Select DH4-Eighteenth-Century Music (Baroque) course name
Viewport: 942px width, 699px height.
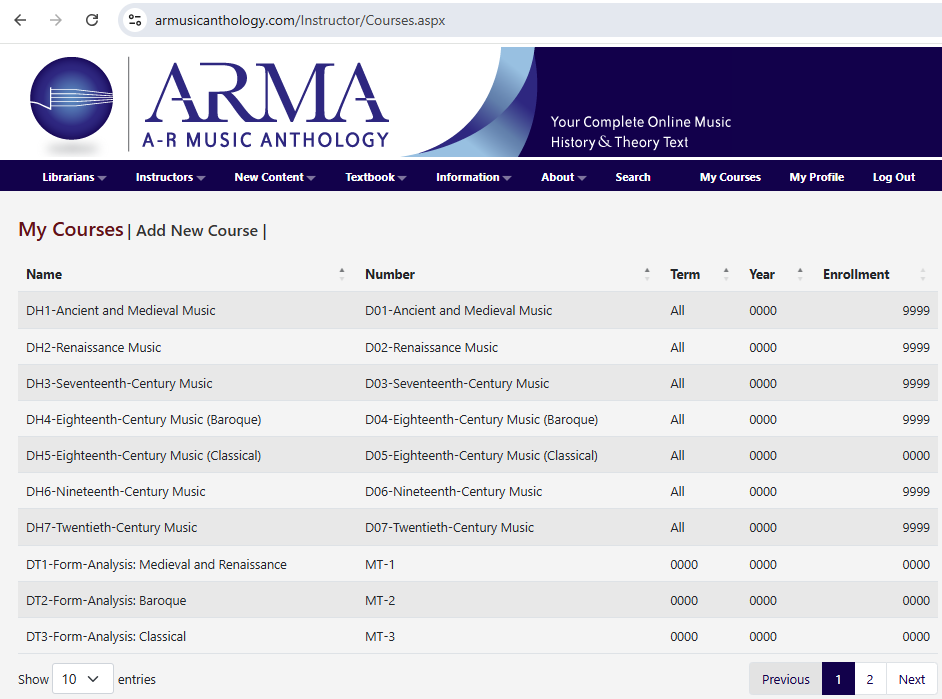coord(144,420)
